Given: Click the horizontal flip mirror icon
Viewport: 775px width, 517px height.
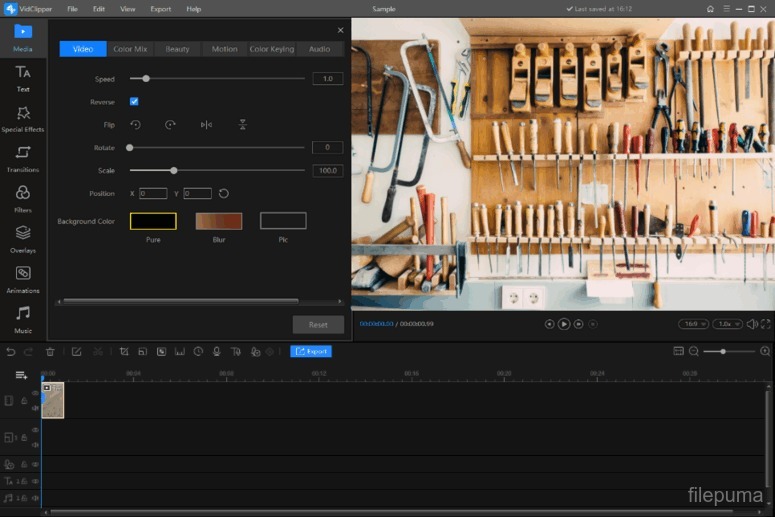Looking at the screenshot, I should [x=206, y=125].
